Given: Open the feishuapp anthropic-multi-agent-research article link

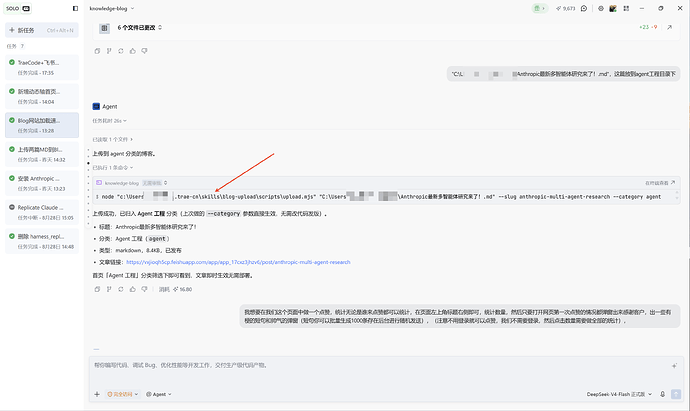Looking at the screenshot, I should point(238,262).
